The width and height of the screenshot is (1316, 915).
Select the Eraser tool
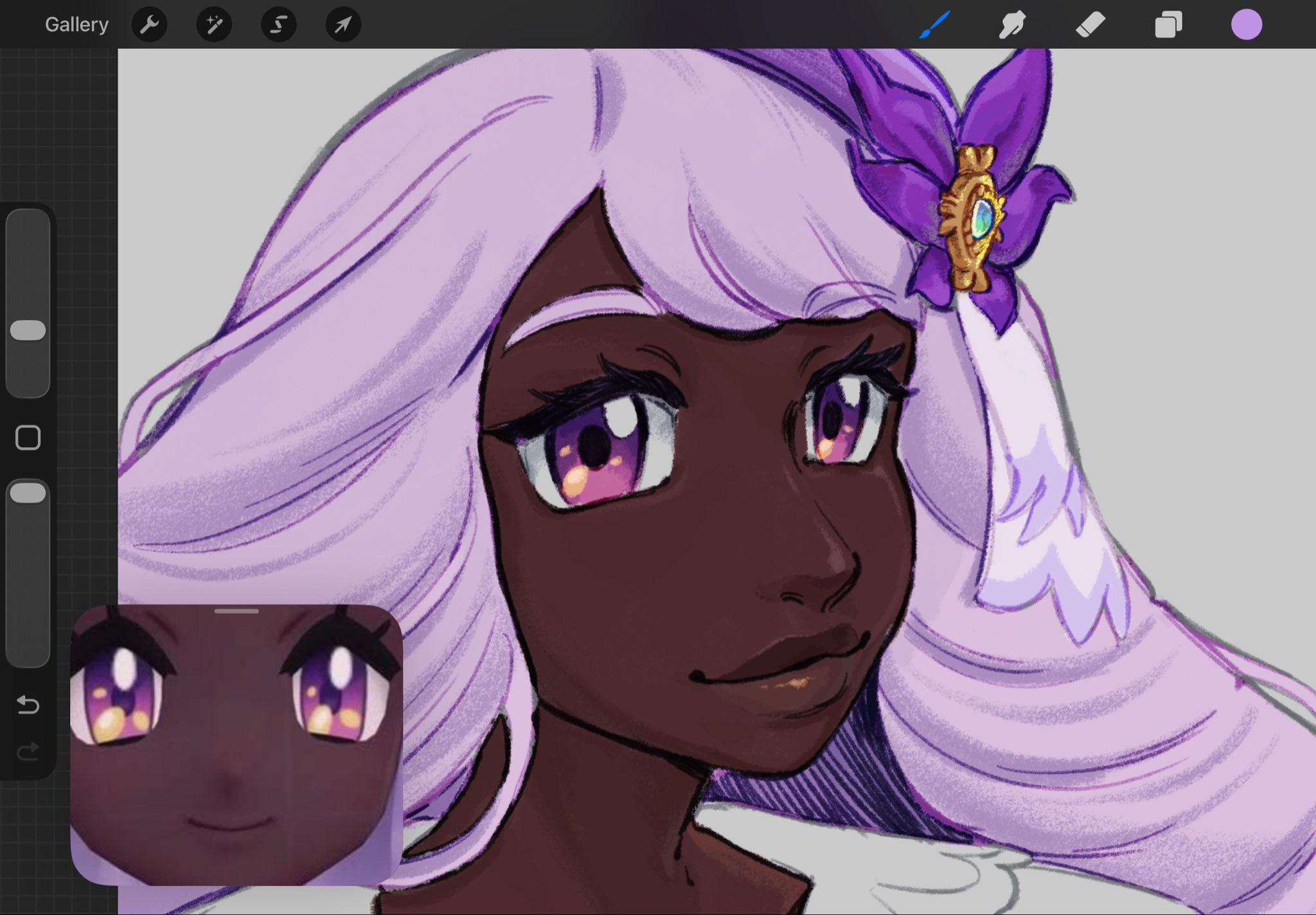click(1090, 24)
